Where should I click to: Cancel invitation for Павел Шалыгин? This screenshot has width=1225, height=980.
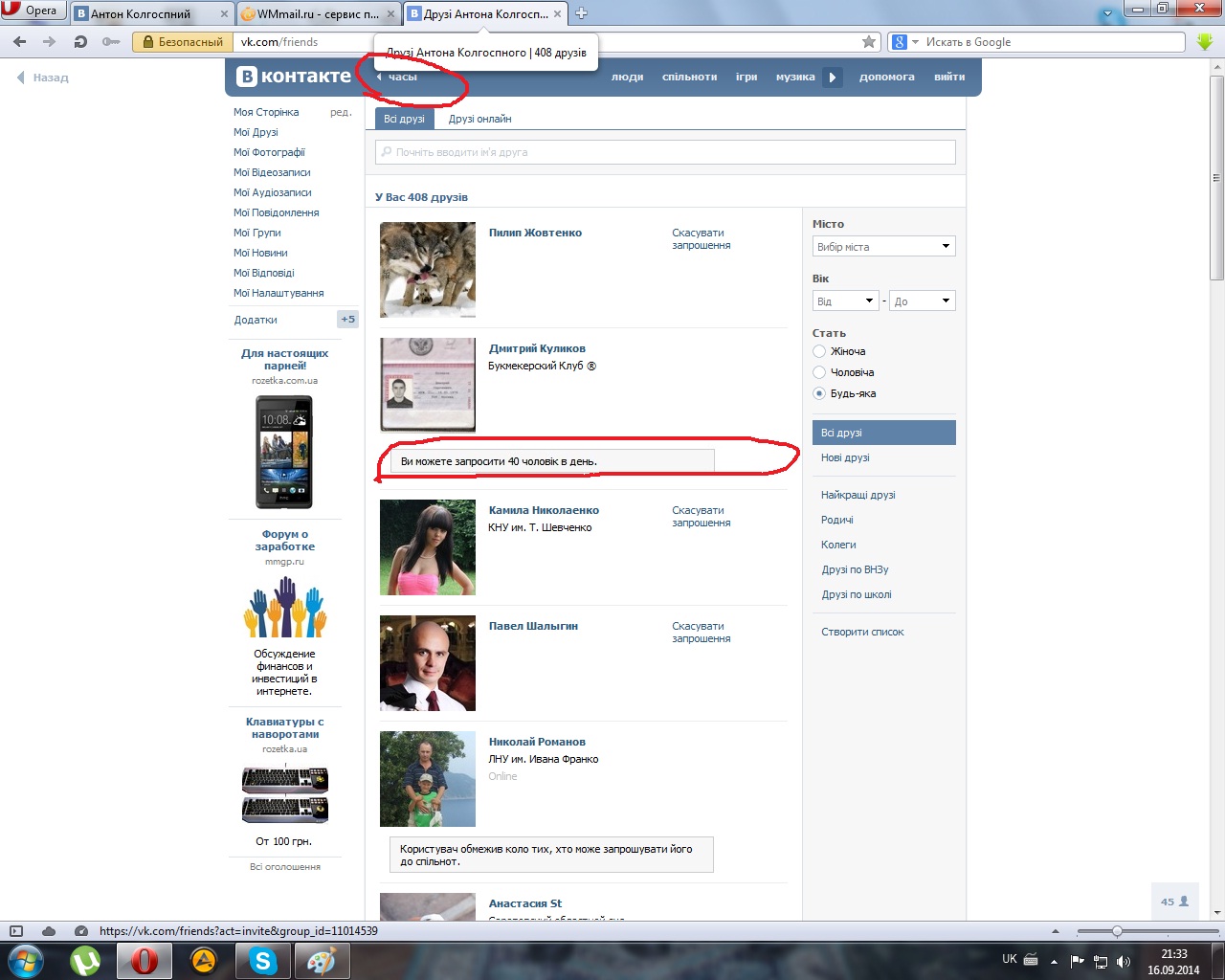[x=702, y=633]
